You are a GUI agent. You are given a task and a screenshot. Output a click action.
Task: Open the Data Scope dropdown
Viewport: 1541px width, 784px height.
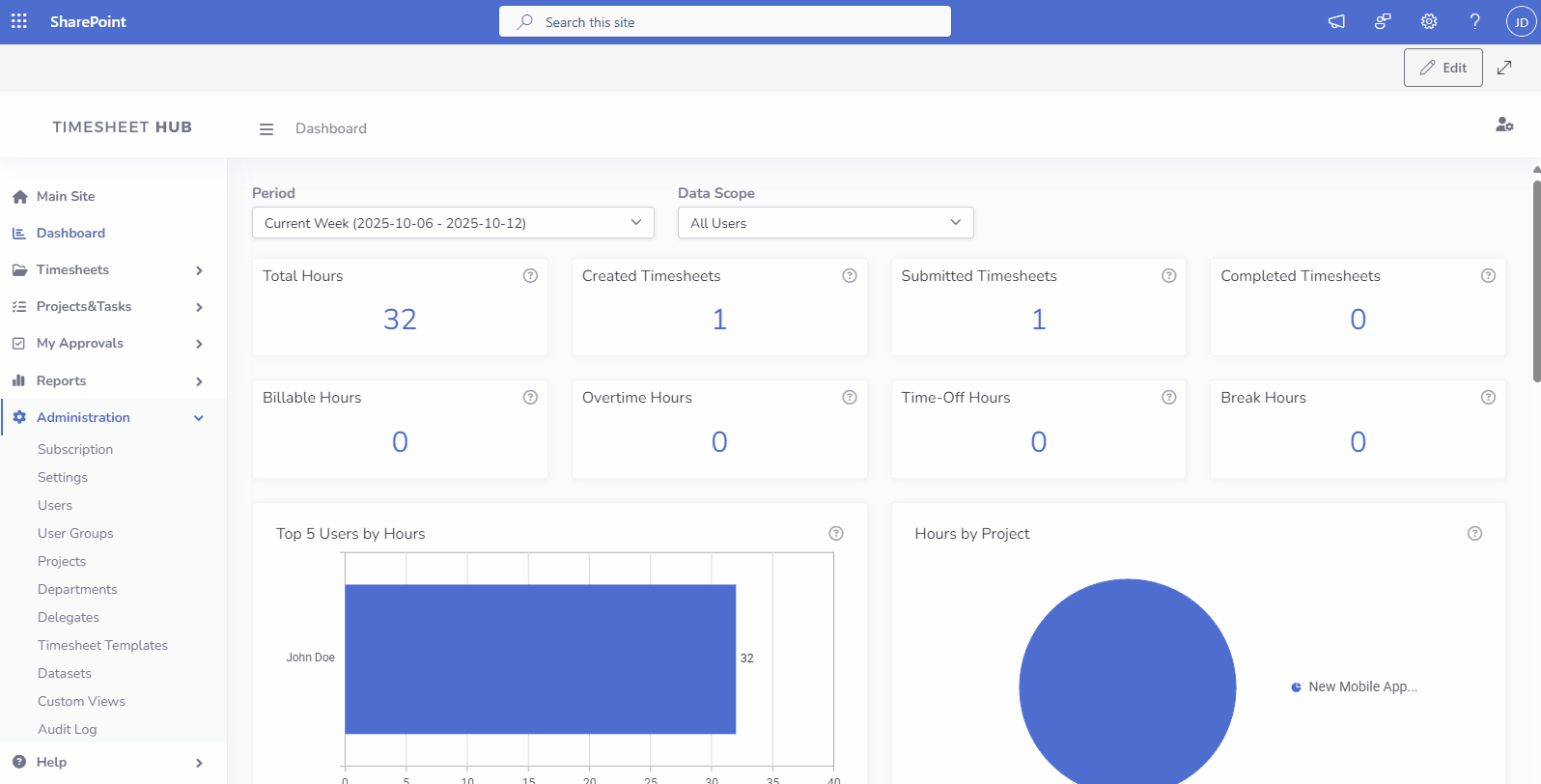[826, 223]
